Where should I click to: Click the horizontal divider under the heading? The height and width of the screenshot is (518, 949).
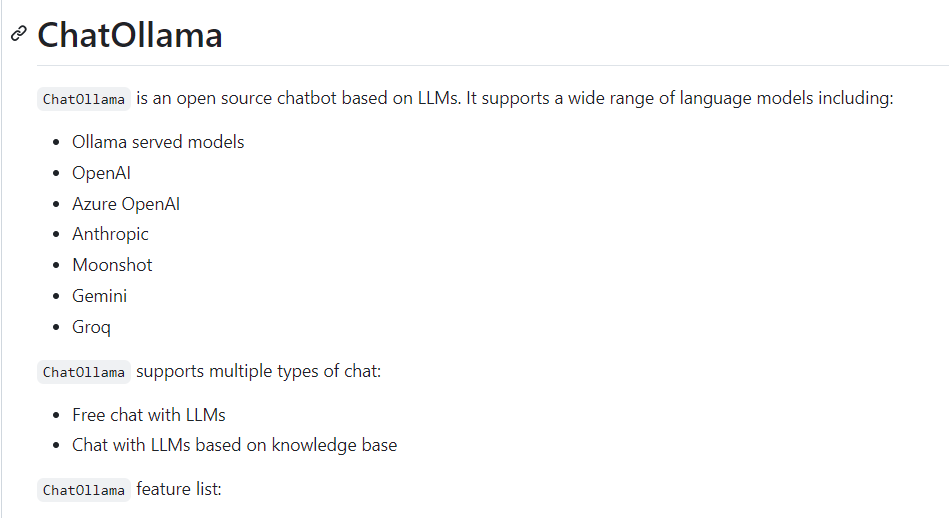(493, 65)
